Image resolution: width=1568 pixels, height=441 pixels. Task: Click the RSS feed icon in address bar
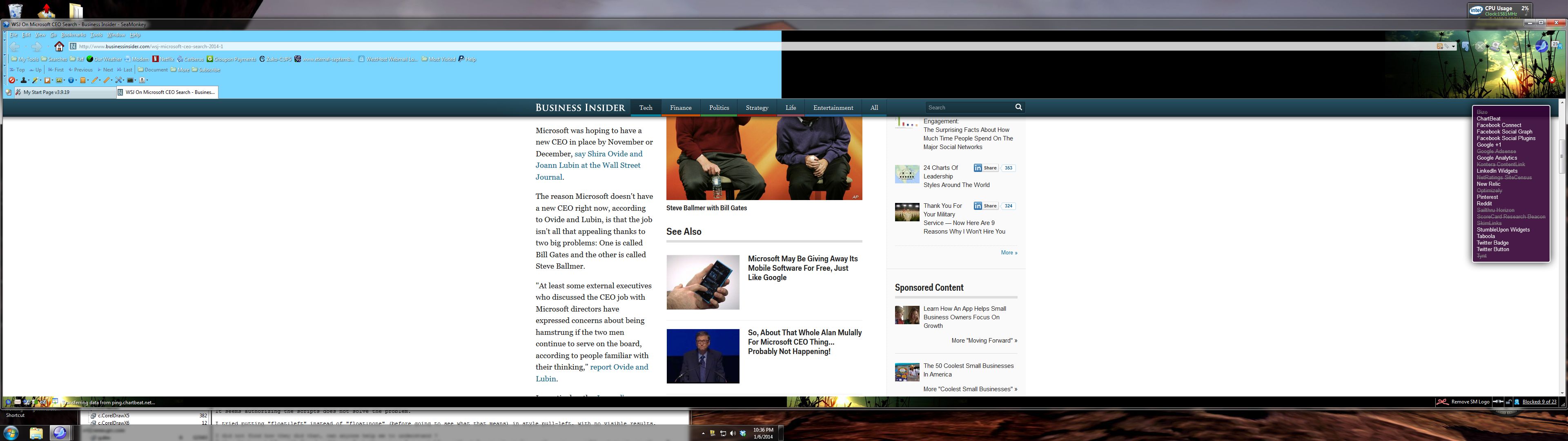pyautogui.click(x=1439, y=46)
